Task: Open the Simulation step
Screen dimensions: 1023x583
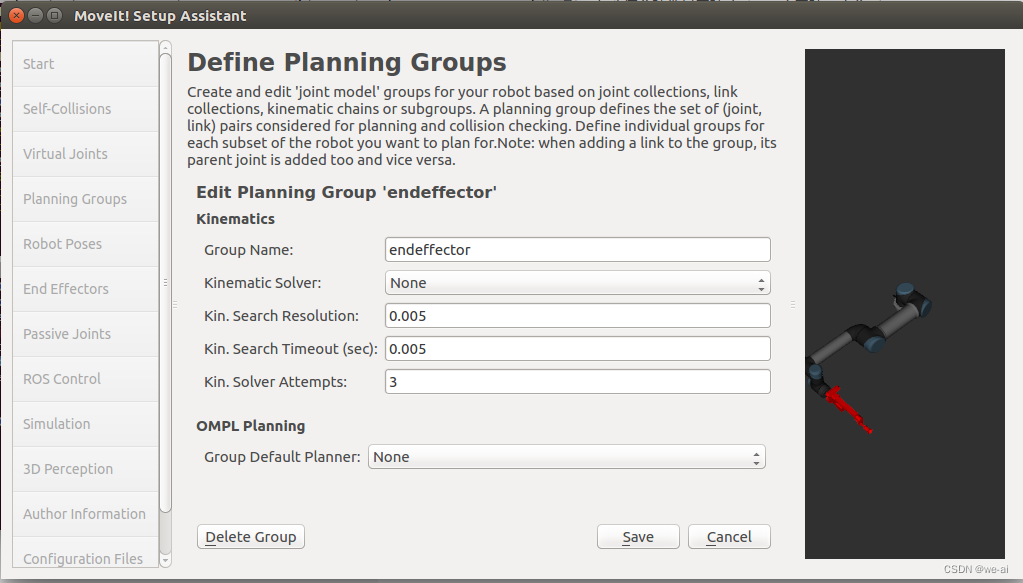Action: [x=85, y=424]
